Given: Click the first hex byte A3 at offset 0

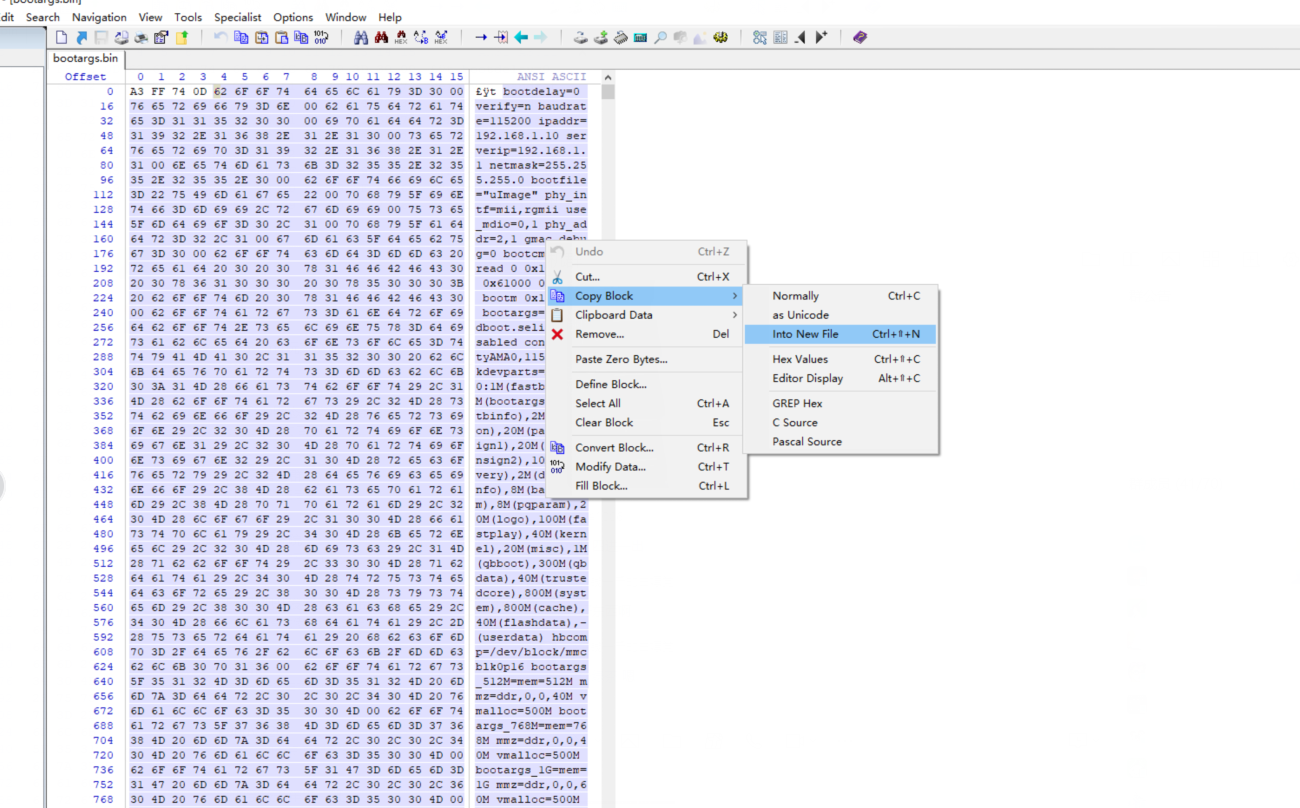Looking at the screenshot, I should pos(137,91).
